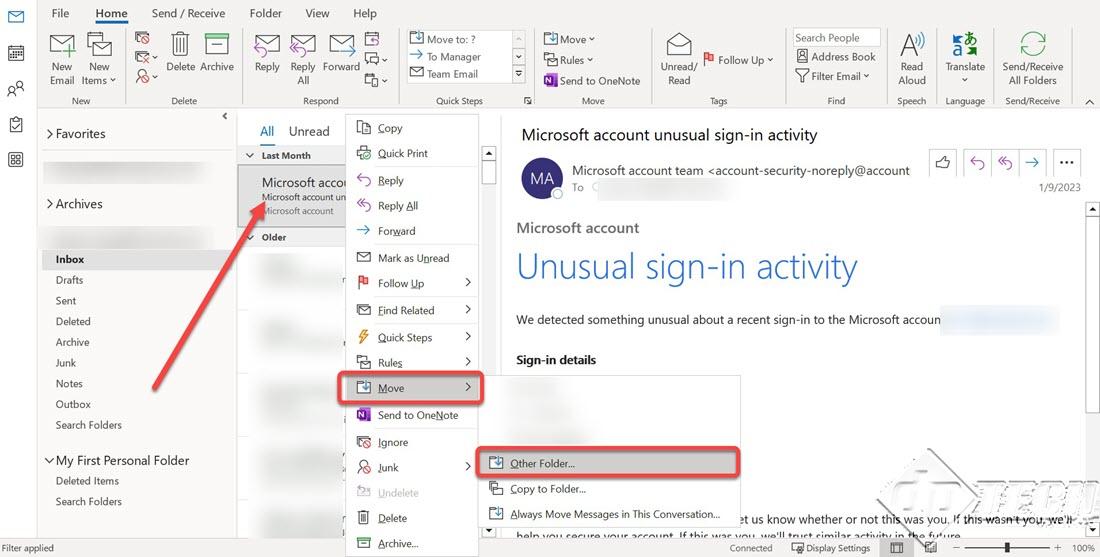Viewport: 1100px width, 557px height.
Task: Click Display Settings in status bar
Action: (x=830, y=548)
